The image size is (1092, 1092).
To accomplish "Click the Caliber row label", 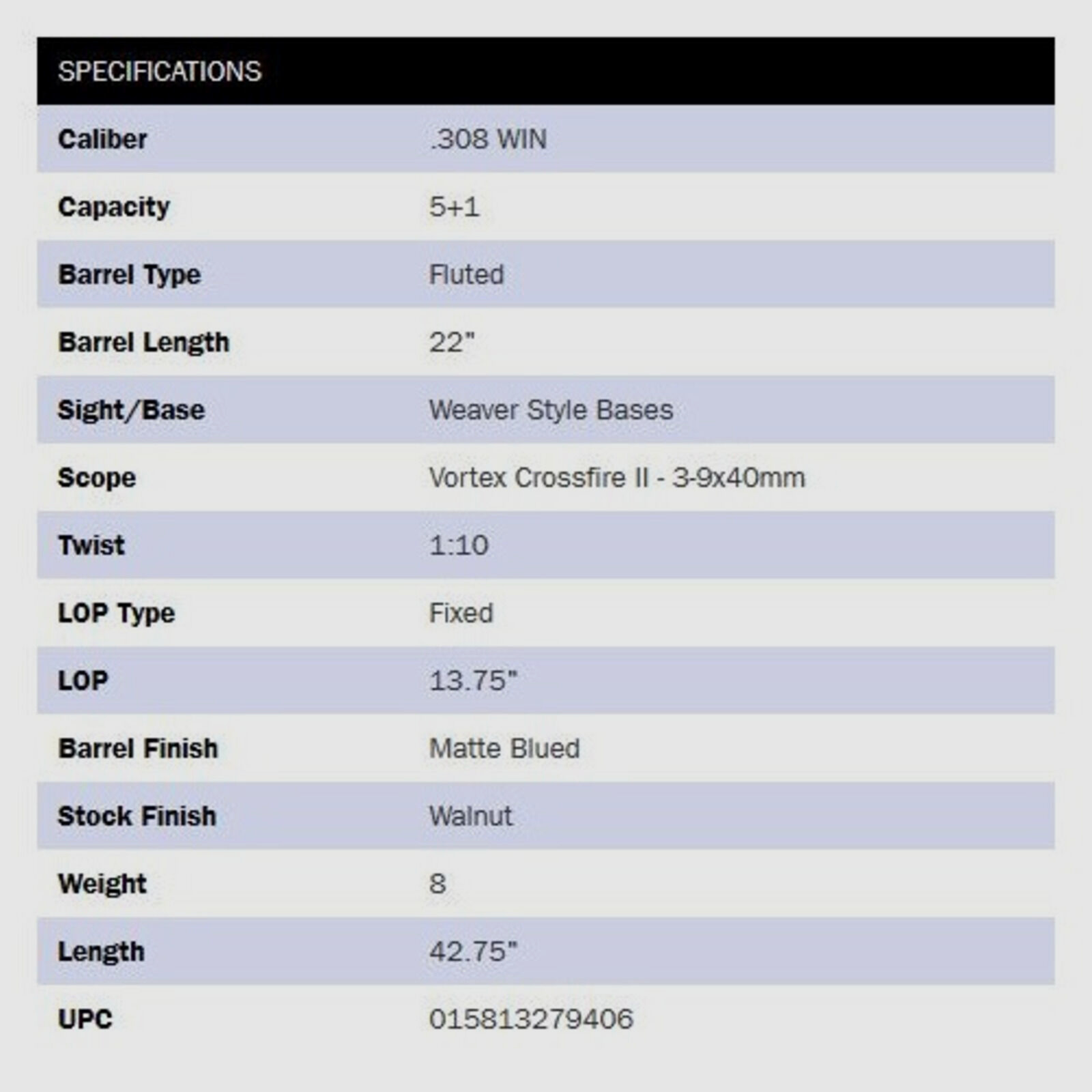I will point(102,139).
